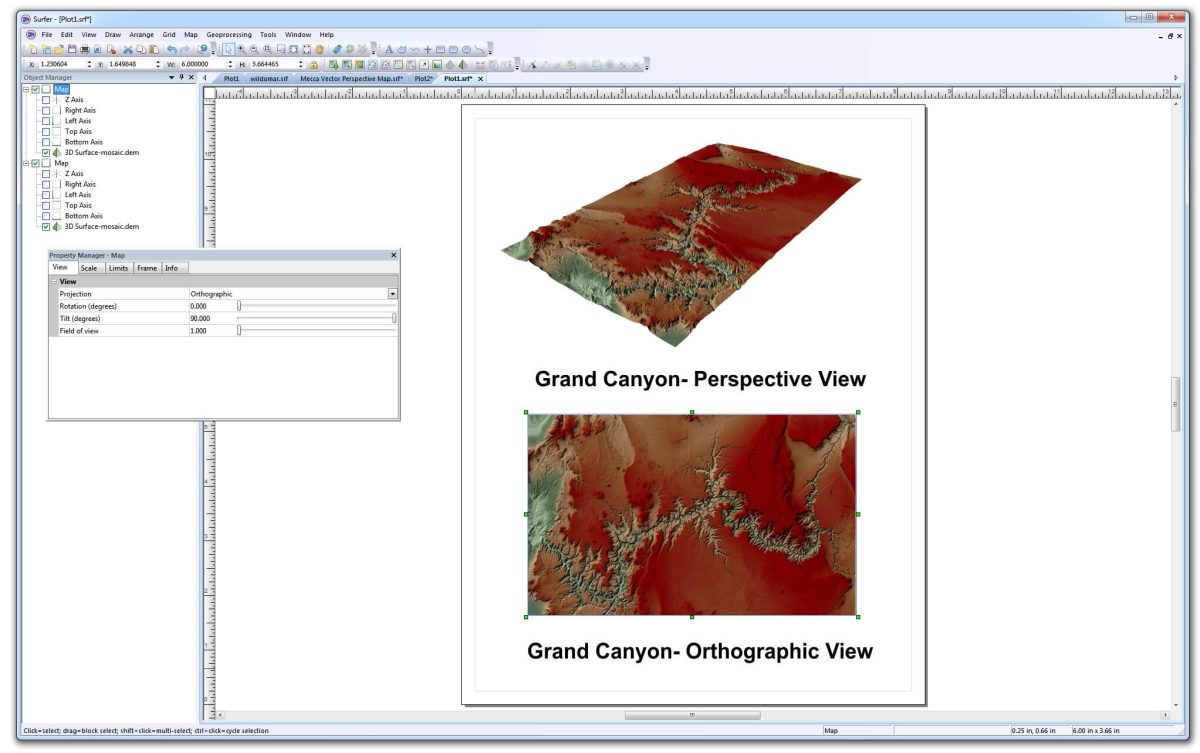Uncheck 3D Surface-mosaic.dem in second Map
The width and height of the screenshot is (1200, 753).
(x=45, y=226)
